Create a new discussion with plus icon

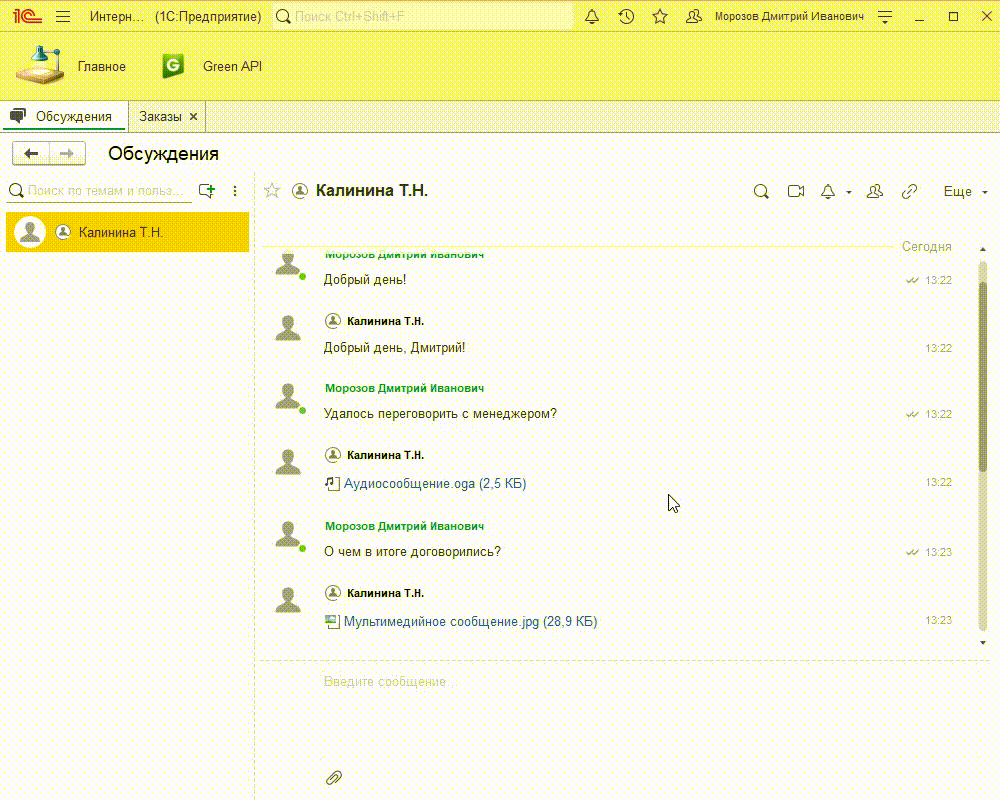point(207,191)
